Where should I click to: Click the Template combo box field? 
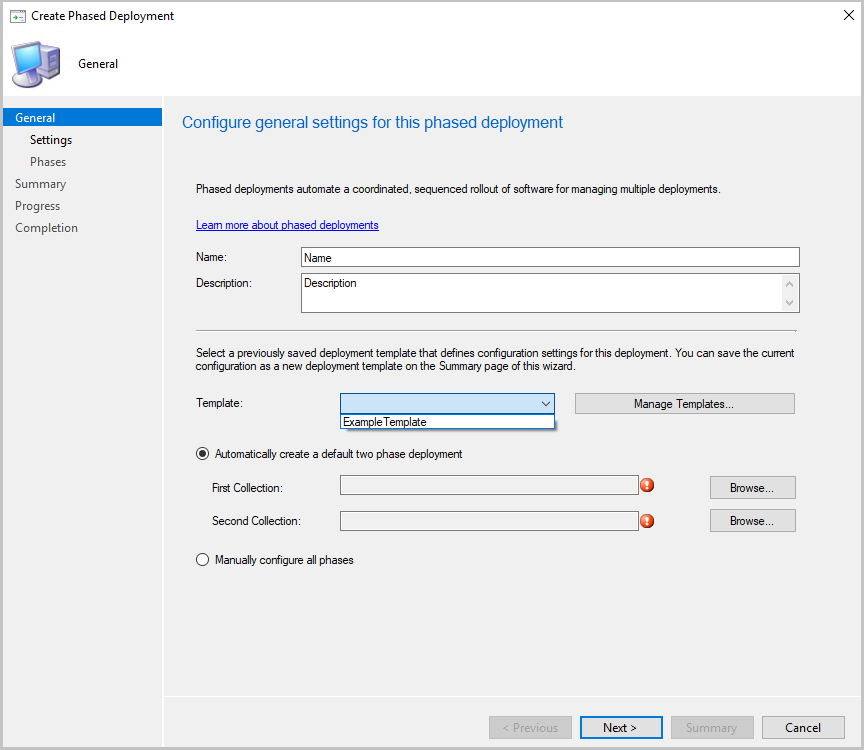click(x=447, y=403)
